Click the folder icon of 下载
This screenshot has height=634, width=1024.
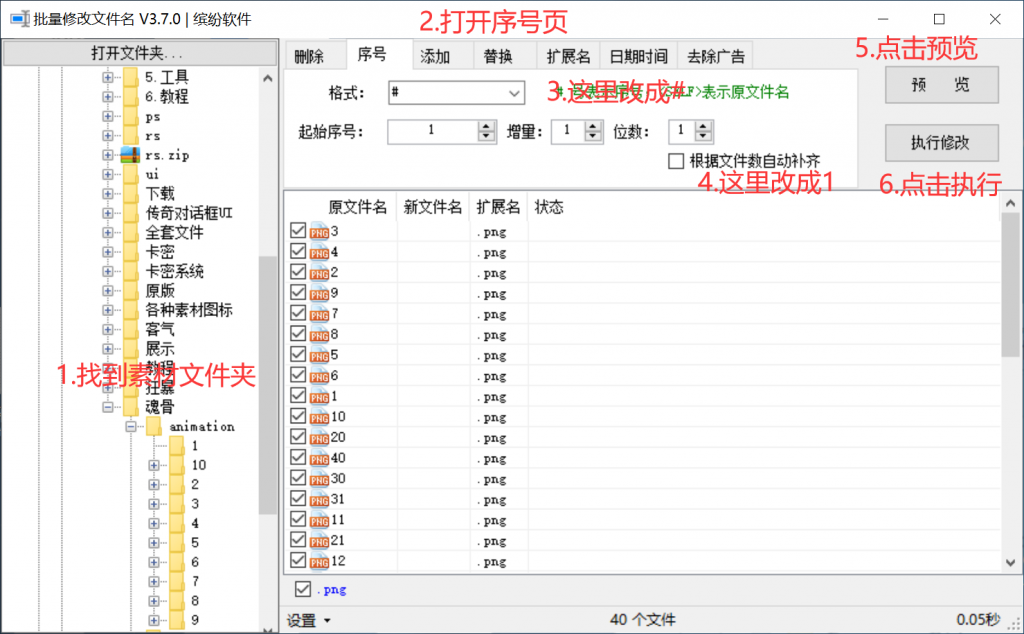[131, 193]
